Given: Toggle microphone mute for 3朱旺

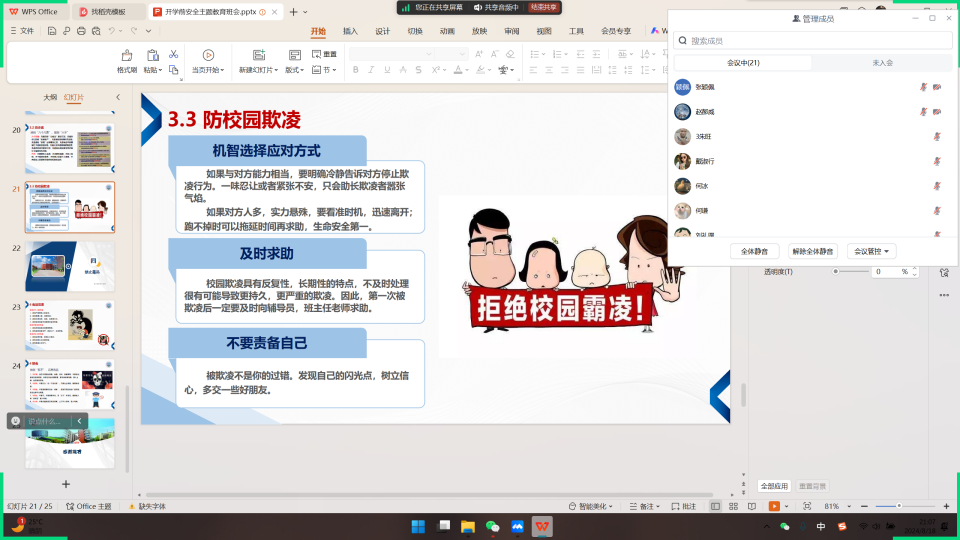Looking at the screenshot, I should click(937, 137).
